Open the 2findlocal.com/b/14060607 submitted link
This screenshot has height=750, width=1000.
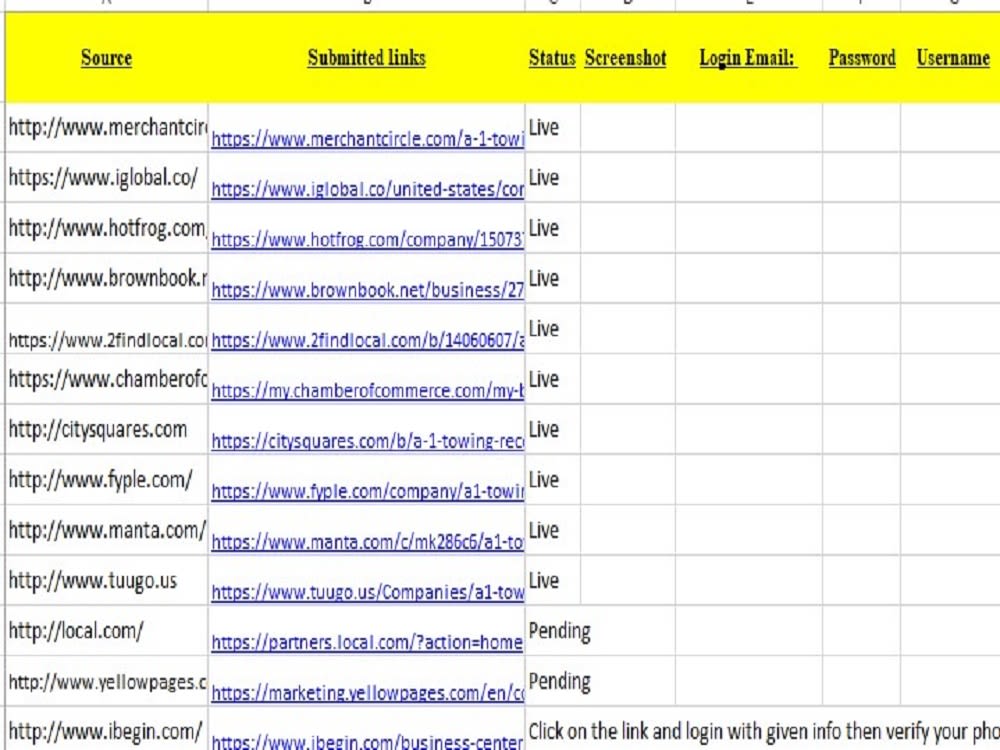click(367, 341)
